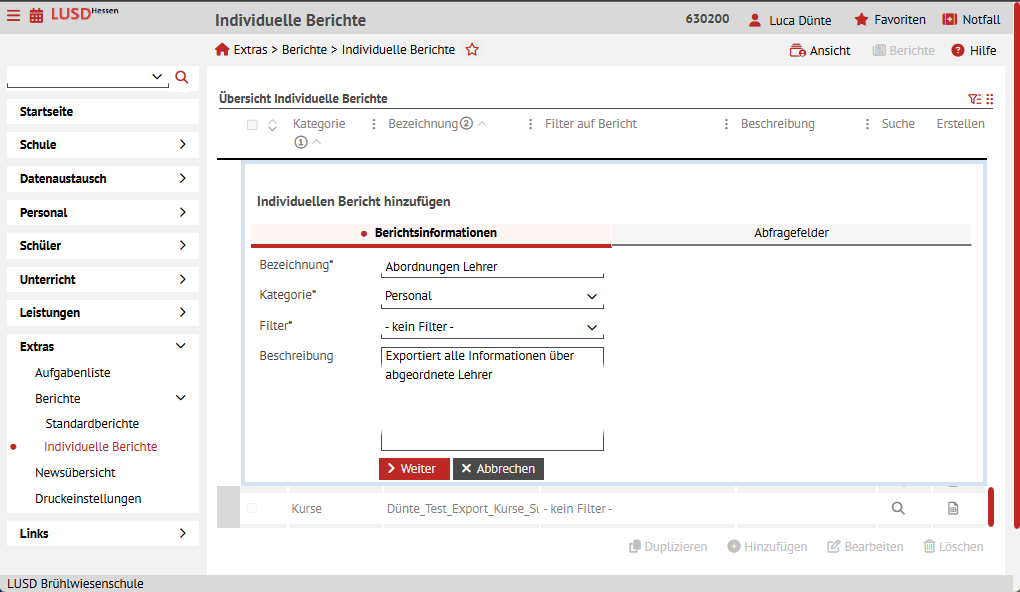Add page to favorites with star outline

tap(472, 49)
